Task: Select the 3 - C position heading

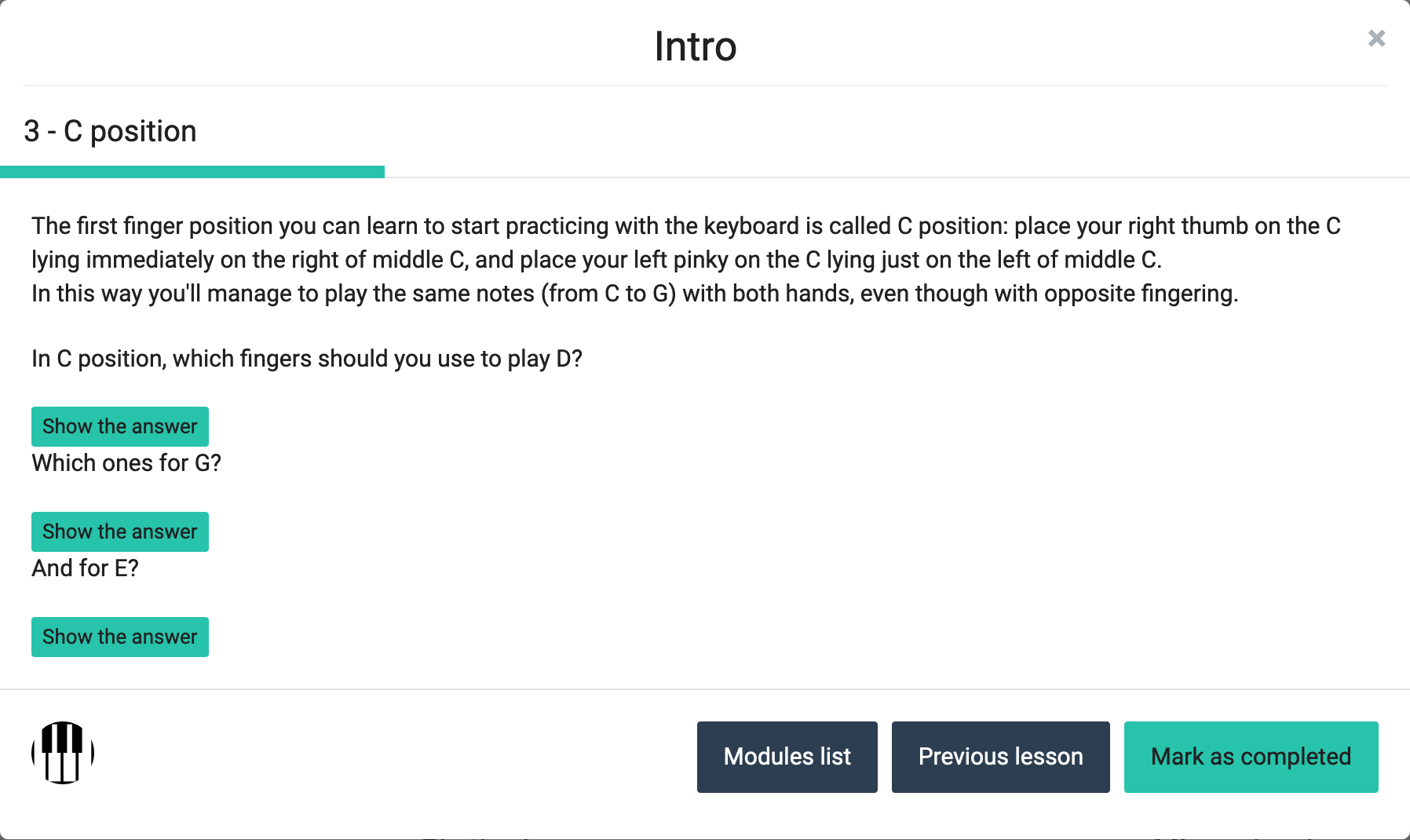Action: pos(111,130)
